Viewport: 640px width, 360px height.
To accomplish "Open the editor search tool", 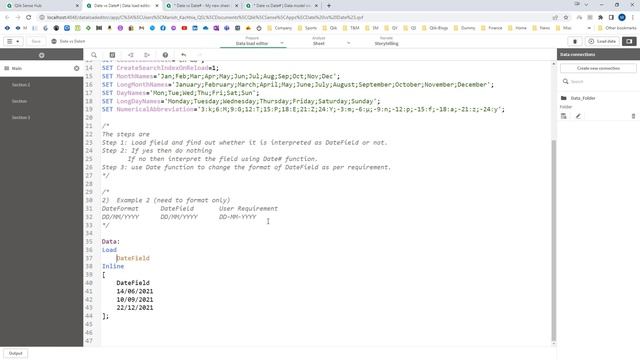I will point(94,55).
